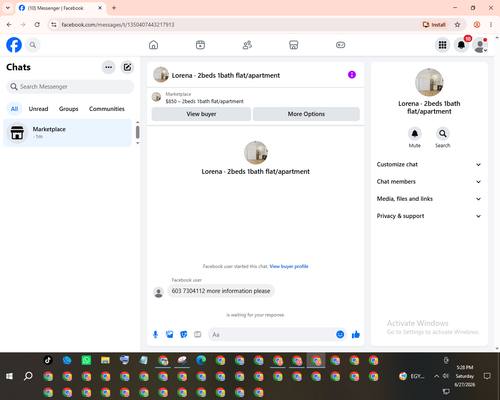View site information icon in address bar

tap(54, 25)
